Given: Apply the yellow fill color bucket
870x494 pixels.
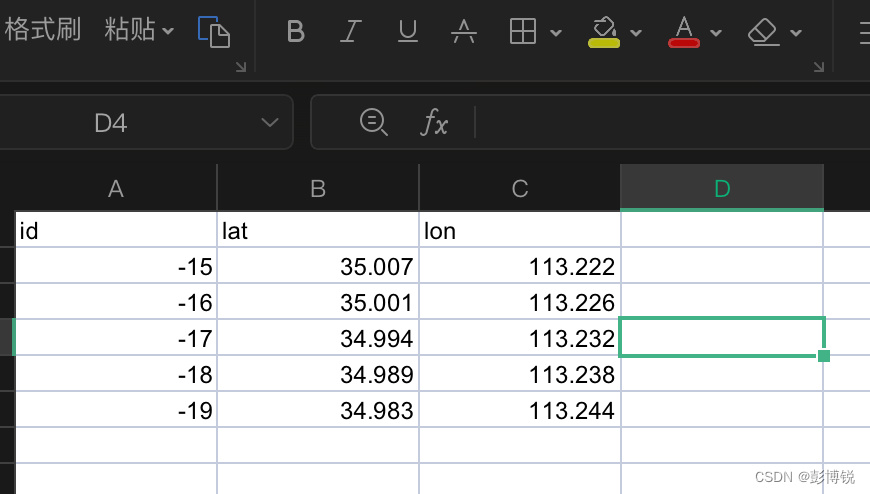Looking at the screenshot, I should click(x=604, y=32).
